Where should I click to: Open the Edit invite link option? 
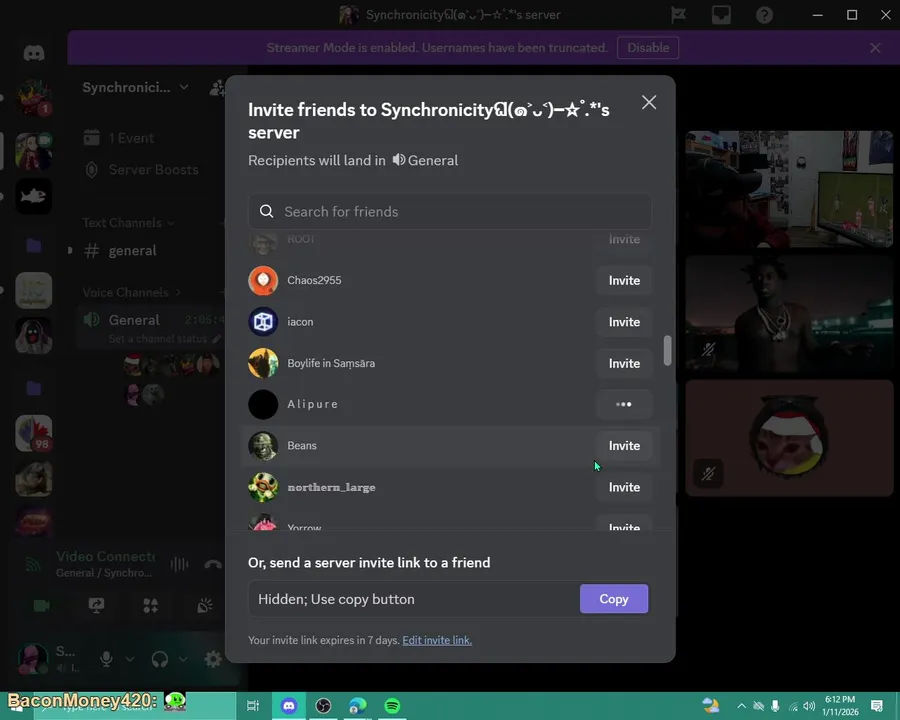pyautogui.click(x=437, y=640)
